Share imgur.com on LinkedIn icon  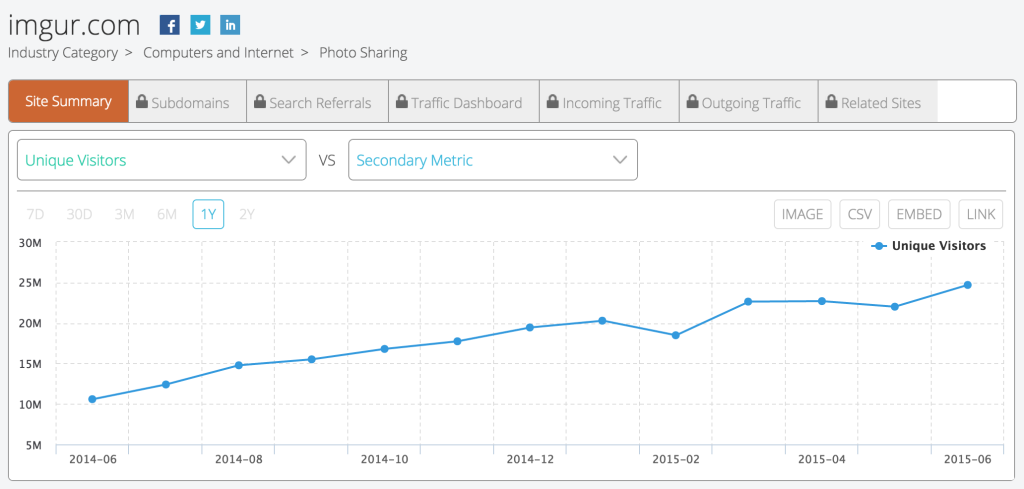click(x=230, y=25)
